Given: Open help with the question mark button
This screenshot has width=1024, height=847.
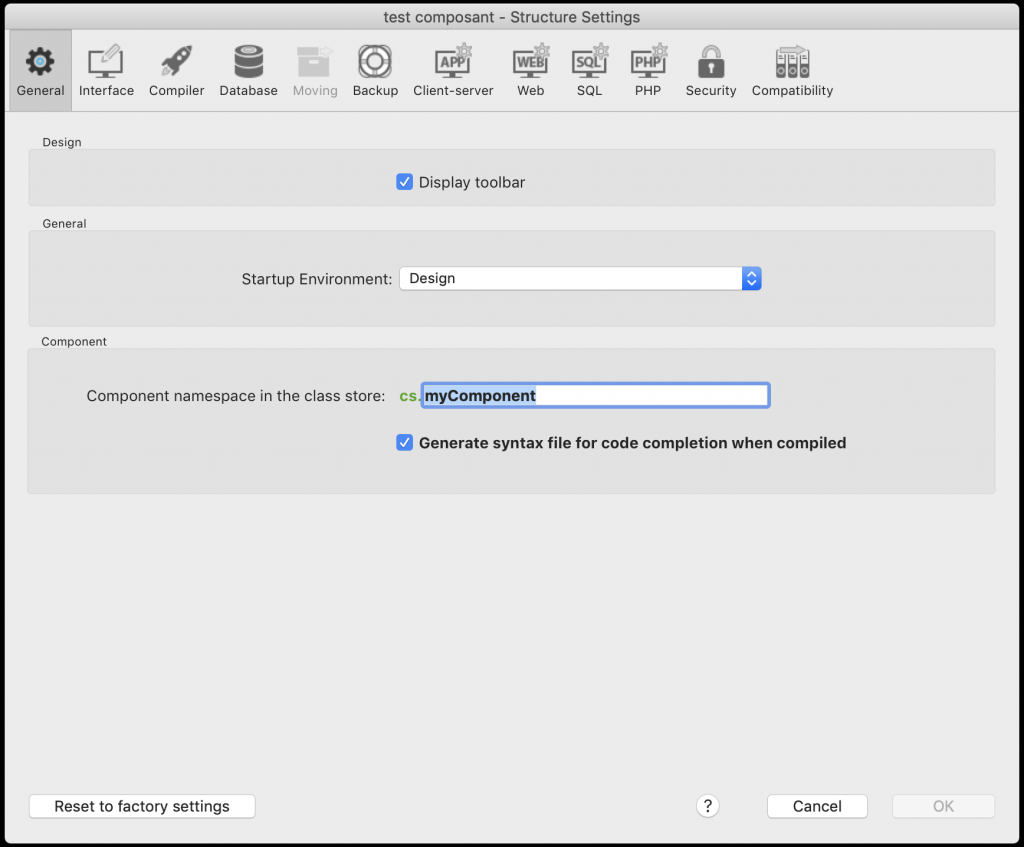Looking at the screenshot, I should click(708, 806).
